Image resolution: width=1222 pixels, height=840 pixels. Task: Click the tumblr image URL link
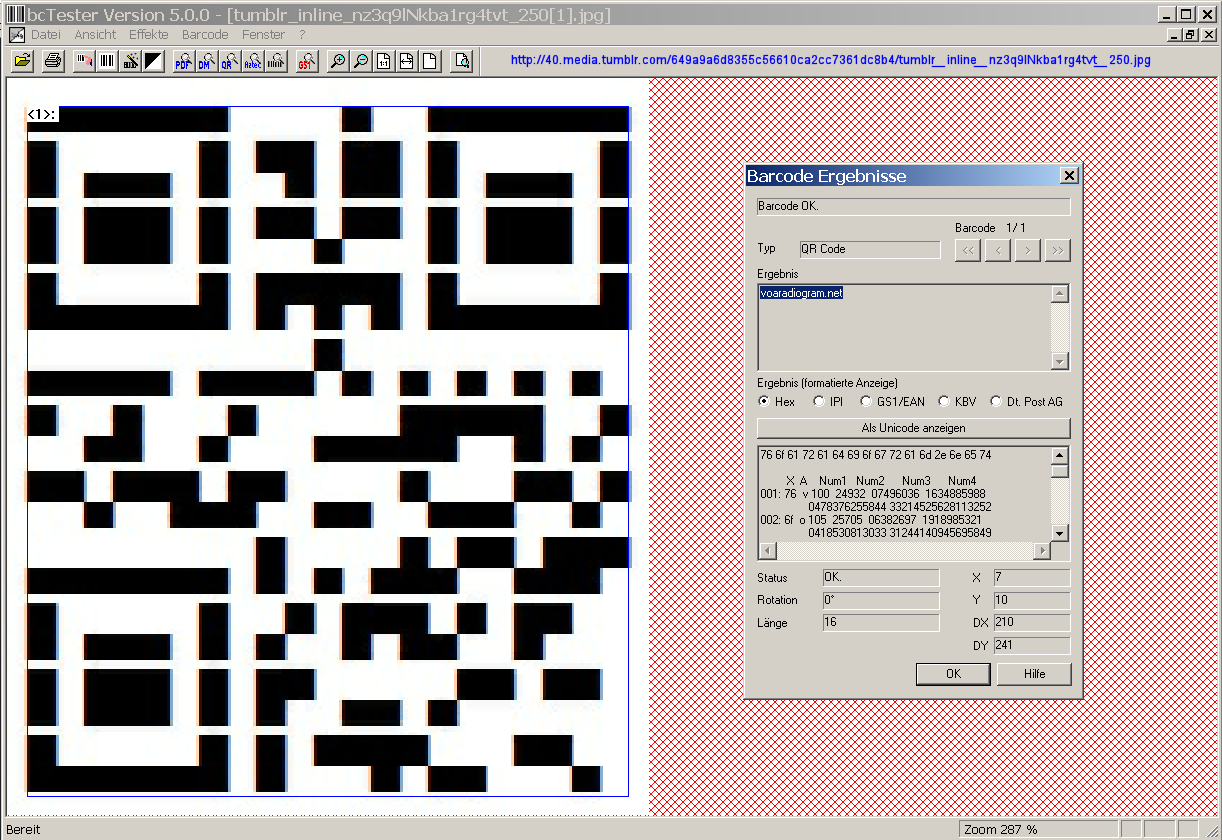830,60
